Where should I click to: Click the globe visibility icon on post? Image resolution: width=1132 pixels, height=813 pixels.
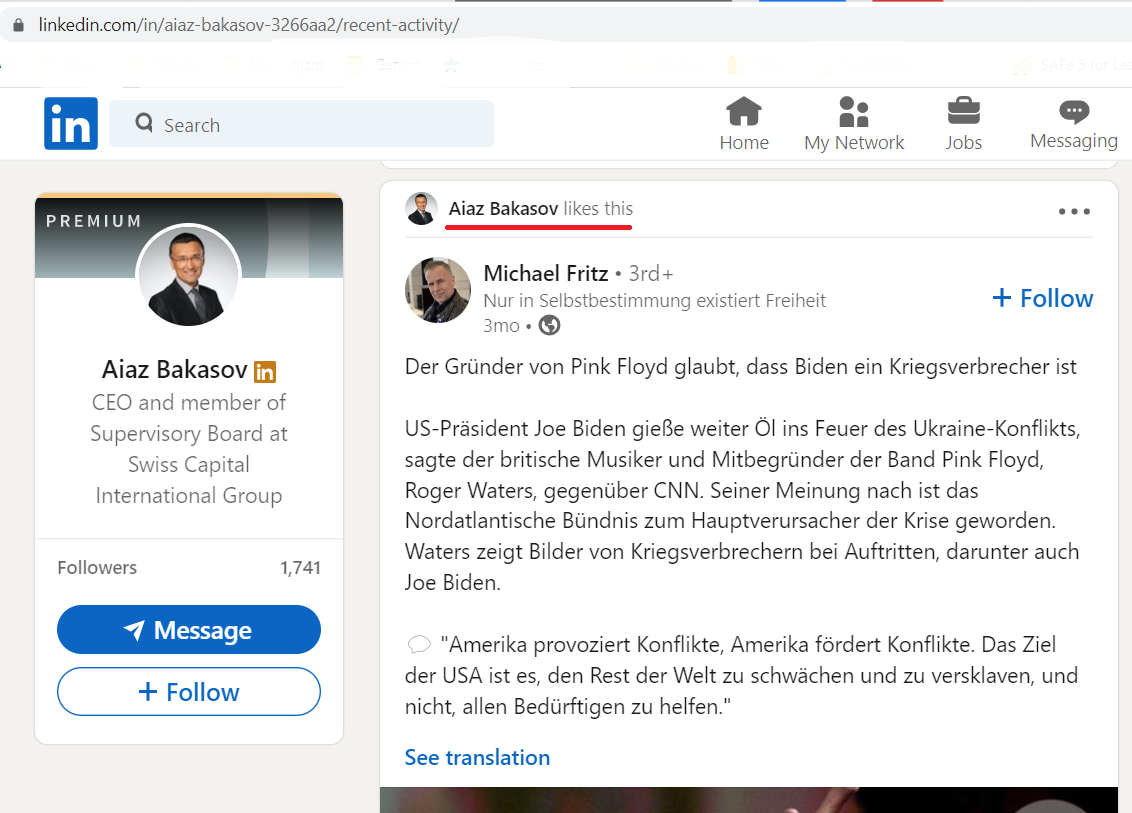point(549,326)
